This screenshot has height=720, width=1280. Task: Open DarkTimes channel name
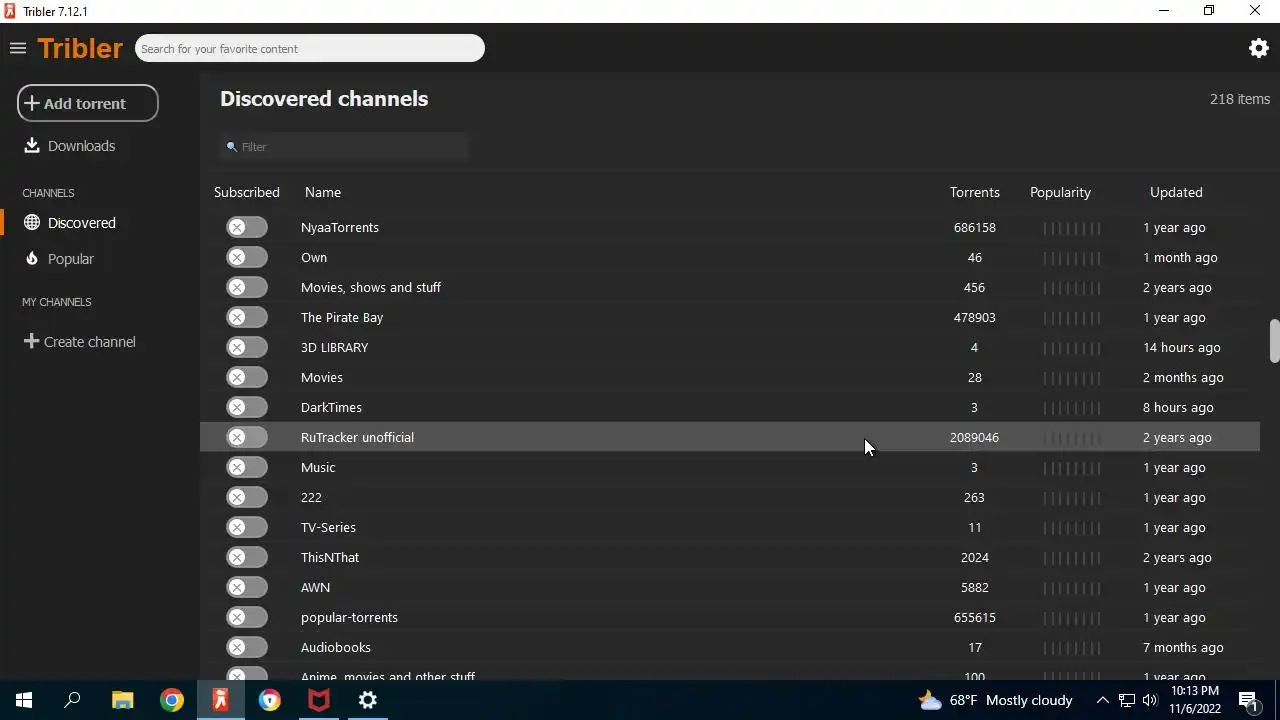coord(331,407)
